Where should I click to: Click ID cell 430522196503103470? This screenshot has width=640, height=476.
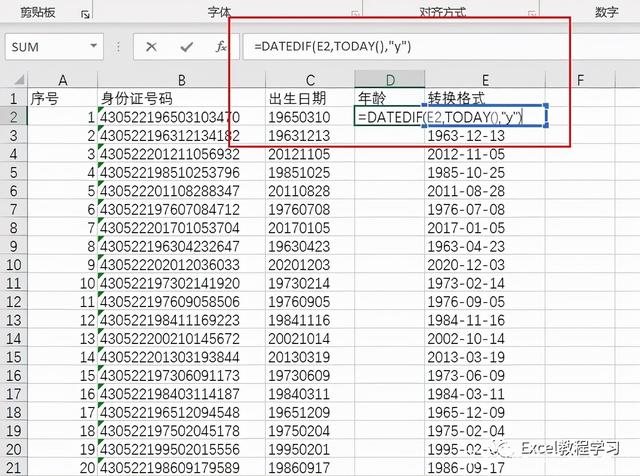[x=182, y=117]
